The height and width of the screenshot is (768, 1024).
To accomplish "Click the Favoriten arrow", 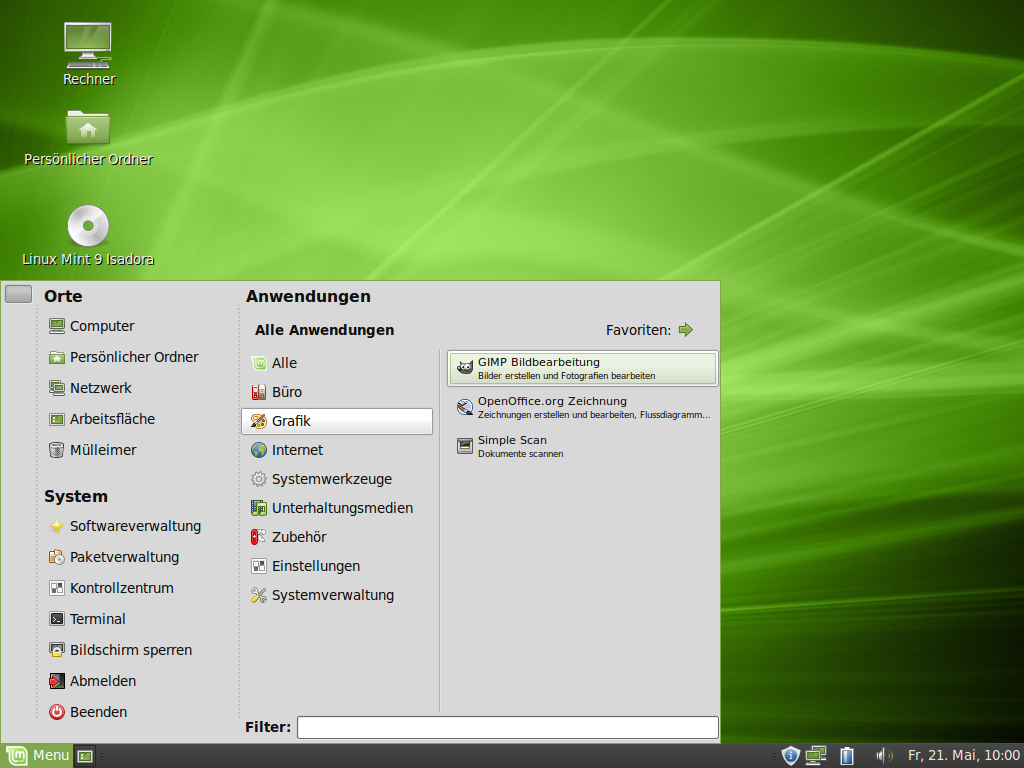I will (x=687, y=329).
